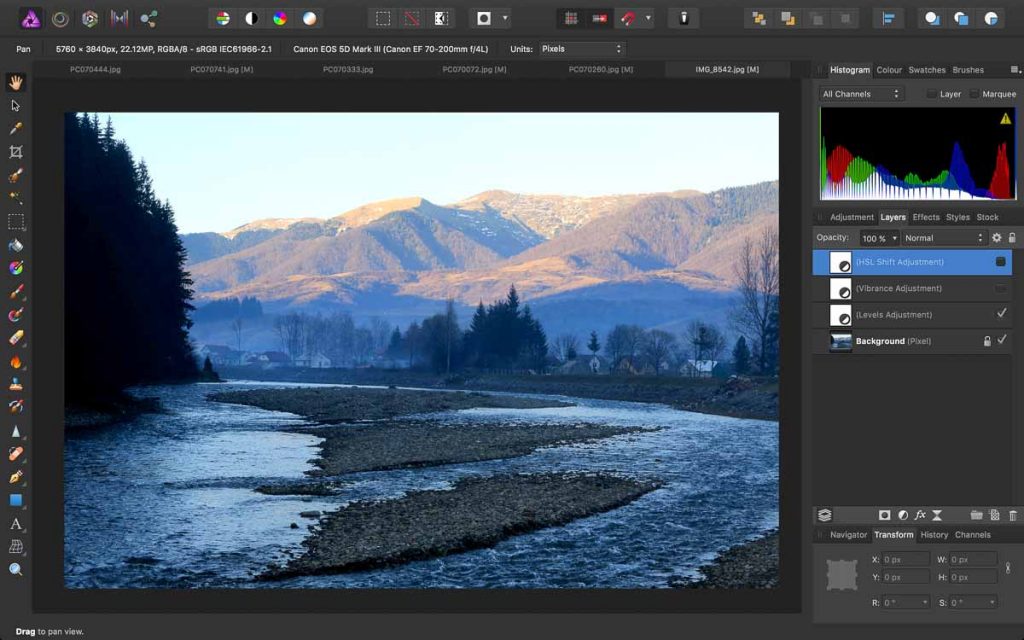
Task: Toggle visibility of the HSL Shift Adjustment layer
Action: pos(1001,262)
